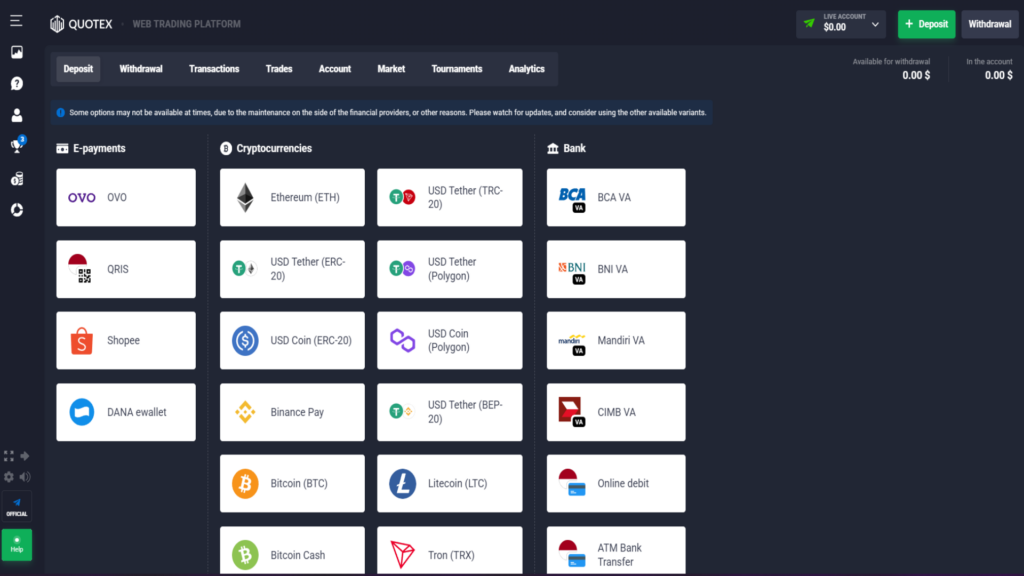
Task: Click the info icon in notice banner
Action: [61, 112]
